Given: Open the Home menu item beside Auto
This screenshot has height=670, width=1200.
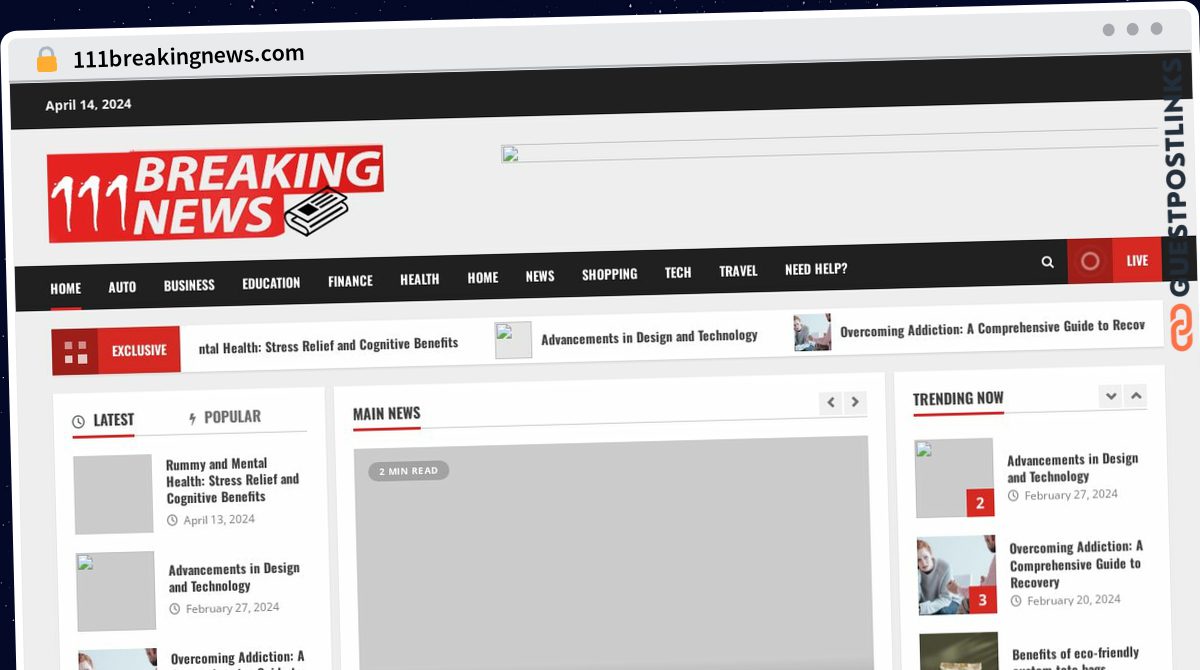Looking at the screenshot, I should [66, 288].
